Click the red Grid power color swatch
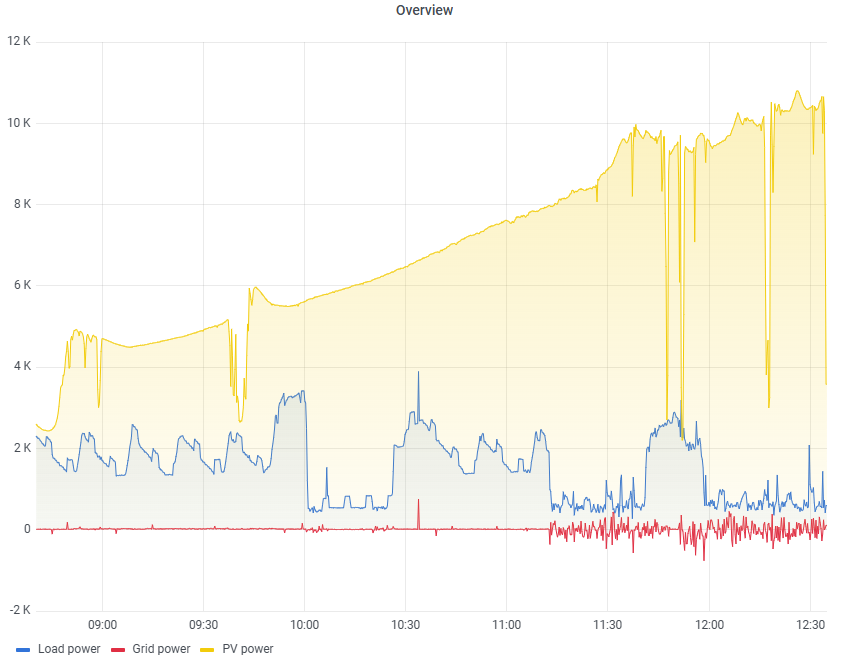The image size is (845, 658). point(117,649)
